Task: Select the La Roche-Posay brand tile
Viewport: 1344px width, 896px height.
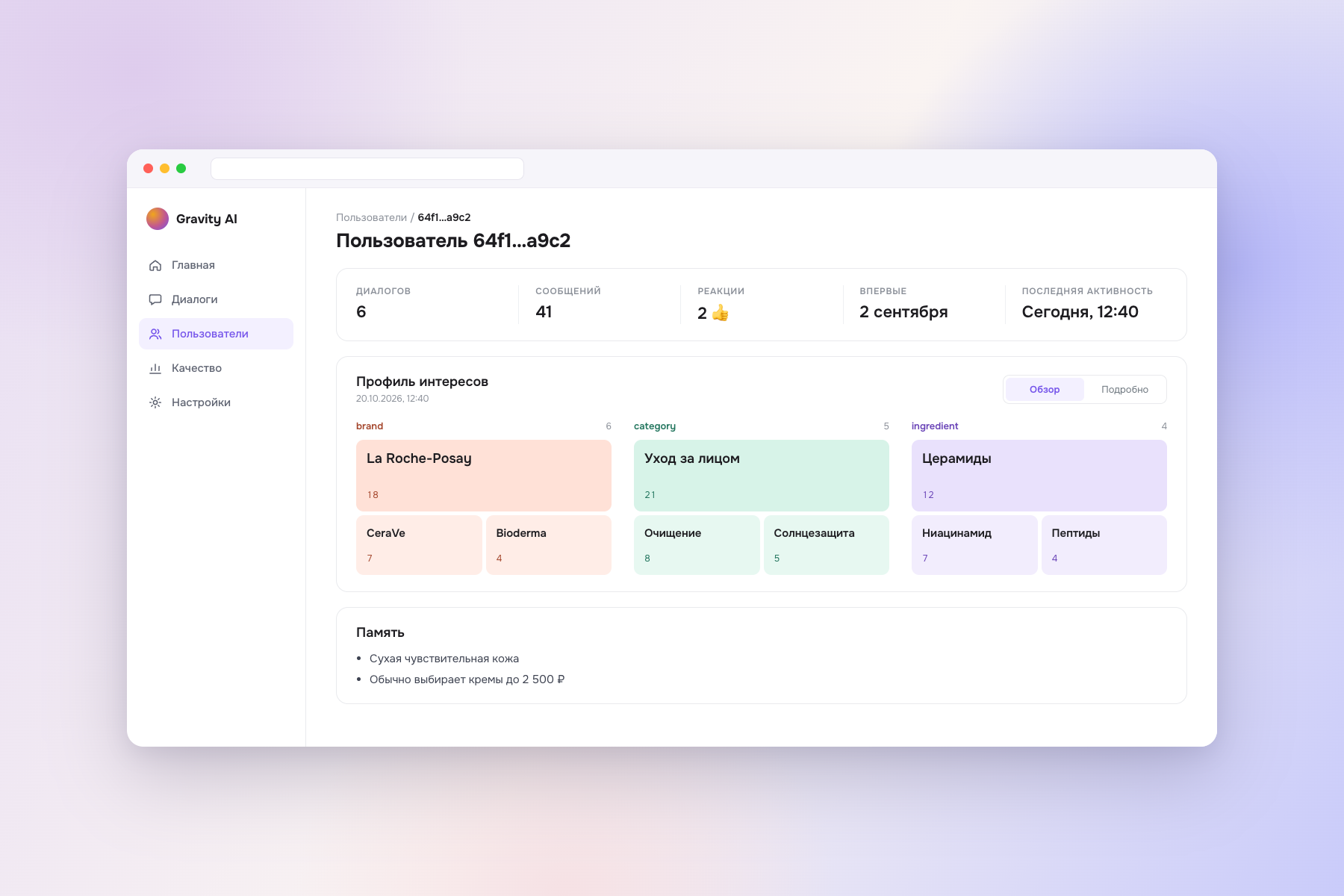Action: 484,476
